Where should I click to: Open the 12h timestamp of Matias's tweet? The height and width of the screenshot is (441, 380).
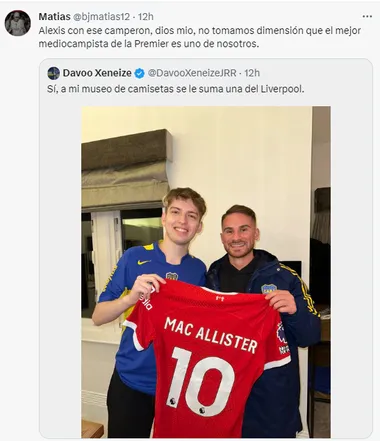coord(146,16)
